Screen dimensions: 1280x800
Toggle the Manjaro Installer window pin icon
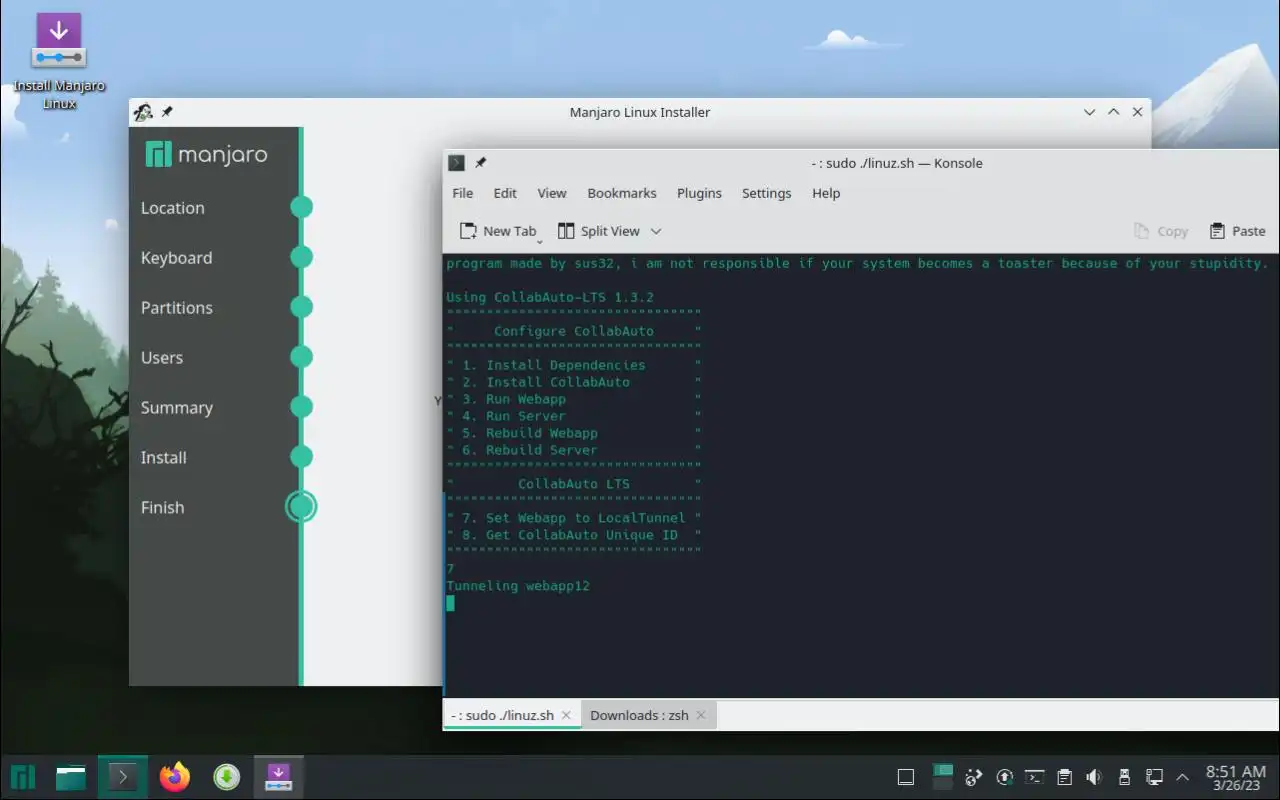coord(167,112)
